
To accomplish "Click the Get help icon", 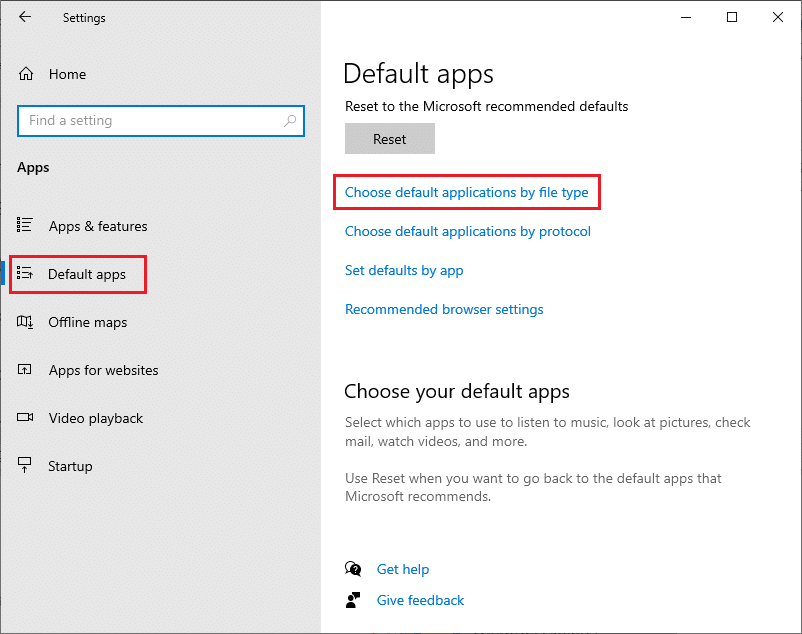I will 353,569.
